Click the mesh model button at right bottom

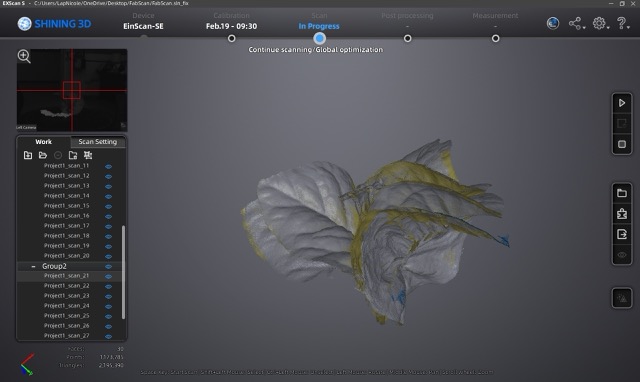622,298
